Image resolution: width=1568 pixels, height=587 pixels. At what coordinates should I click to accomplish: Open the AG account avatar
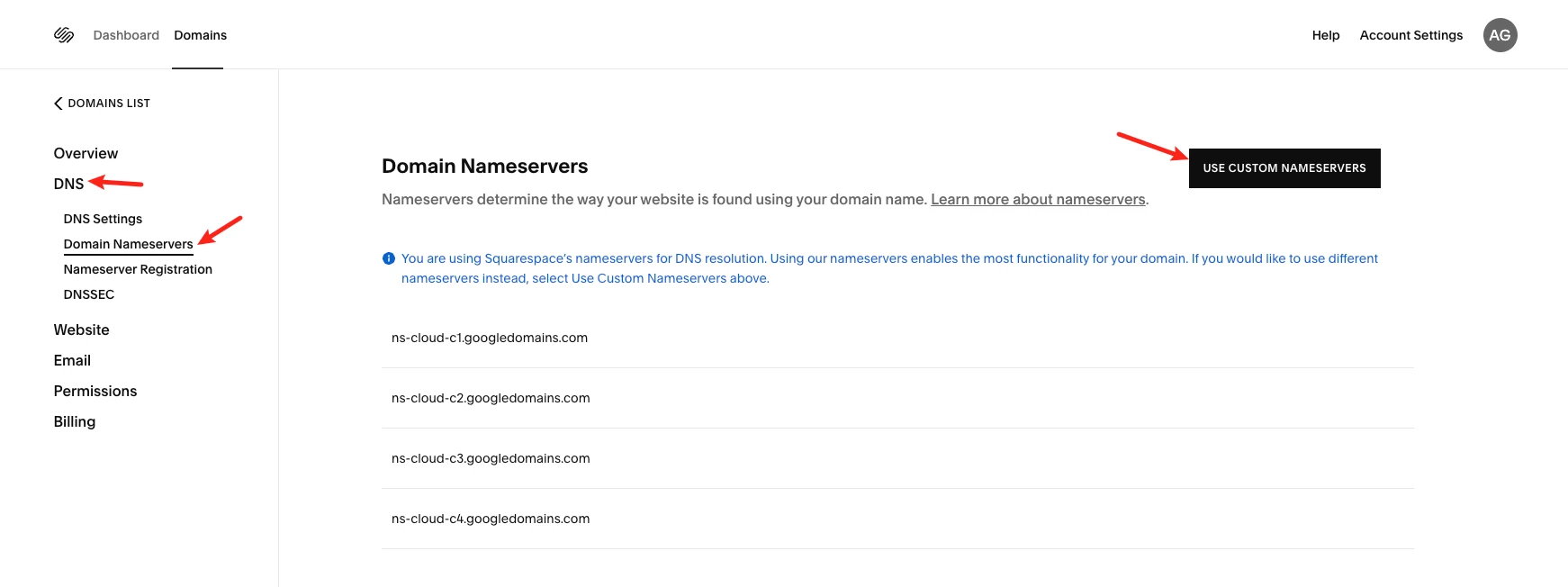[1500, 35]
